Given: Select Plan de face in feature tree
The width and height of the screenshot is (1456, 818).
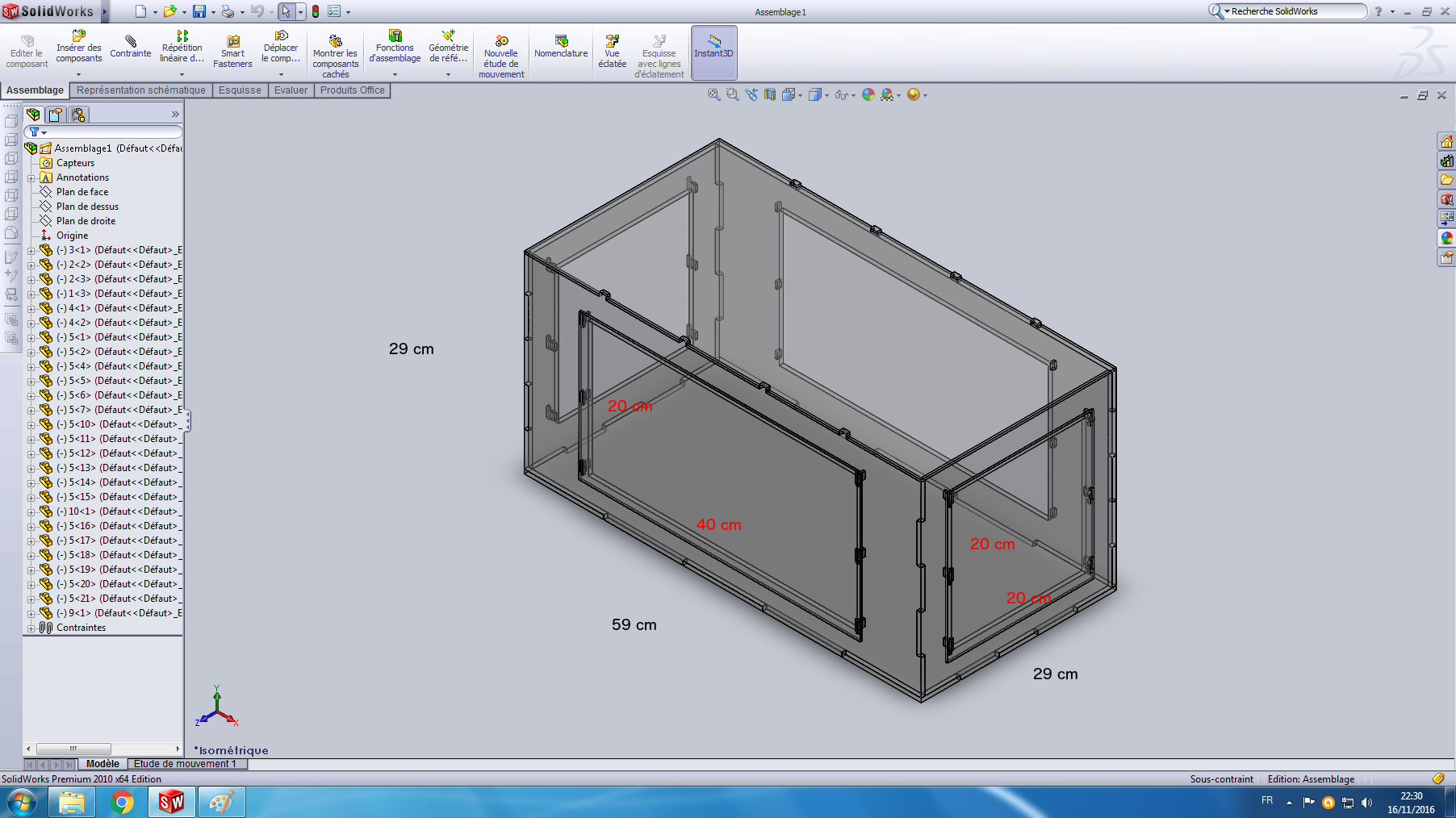Looking at the screenshot, I should tap(82, 192).
